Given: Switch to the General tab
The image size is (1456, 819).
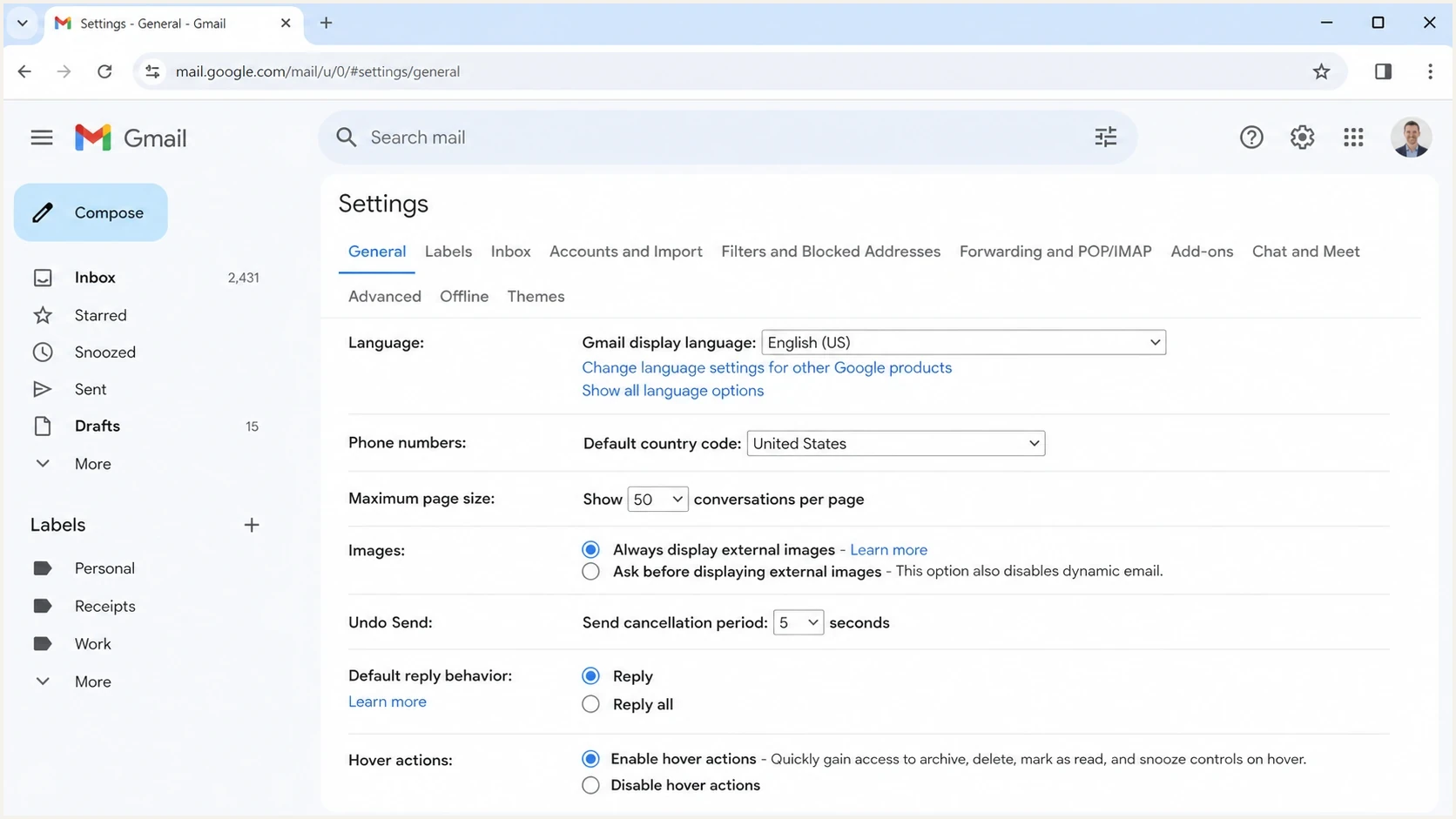Looking at the screenshot, I should pyautogui.click(x=377, y=252).
